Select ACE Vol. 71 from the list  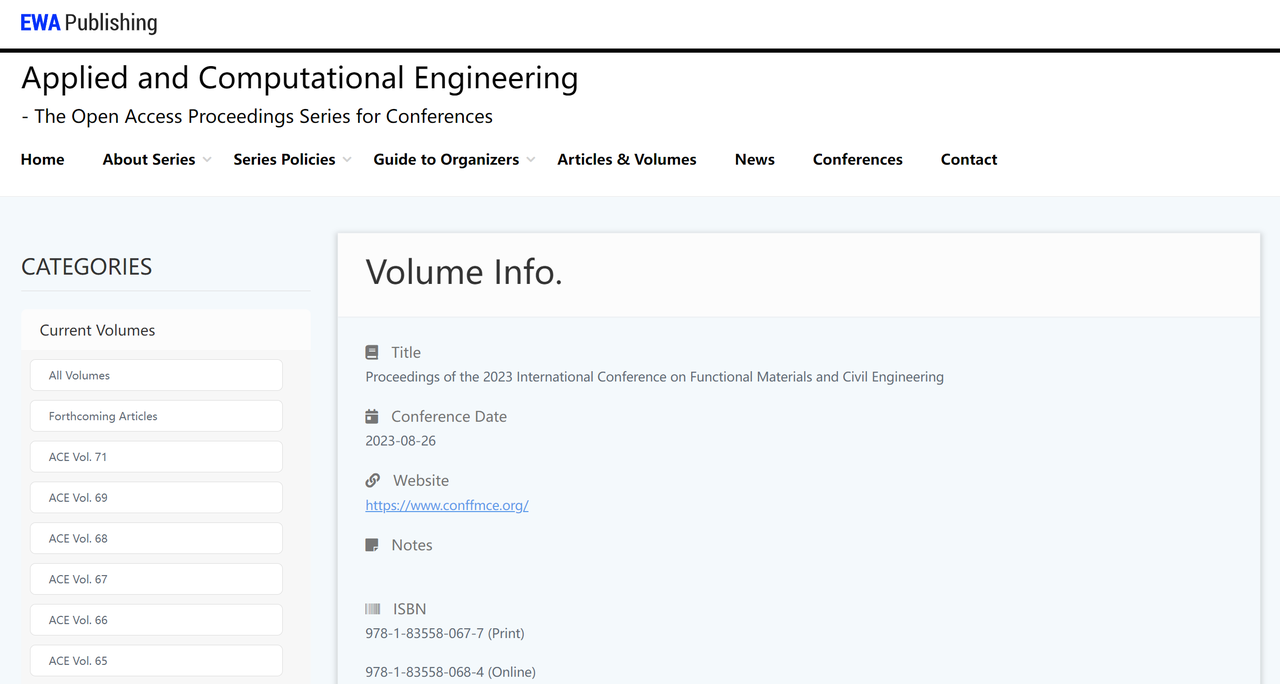pos(156,457)
